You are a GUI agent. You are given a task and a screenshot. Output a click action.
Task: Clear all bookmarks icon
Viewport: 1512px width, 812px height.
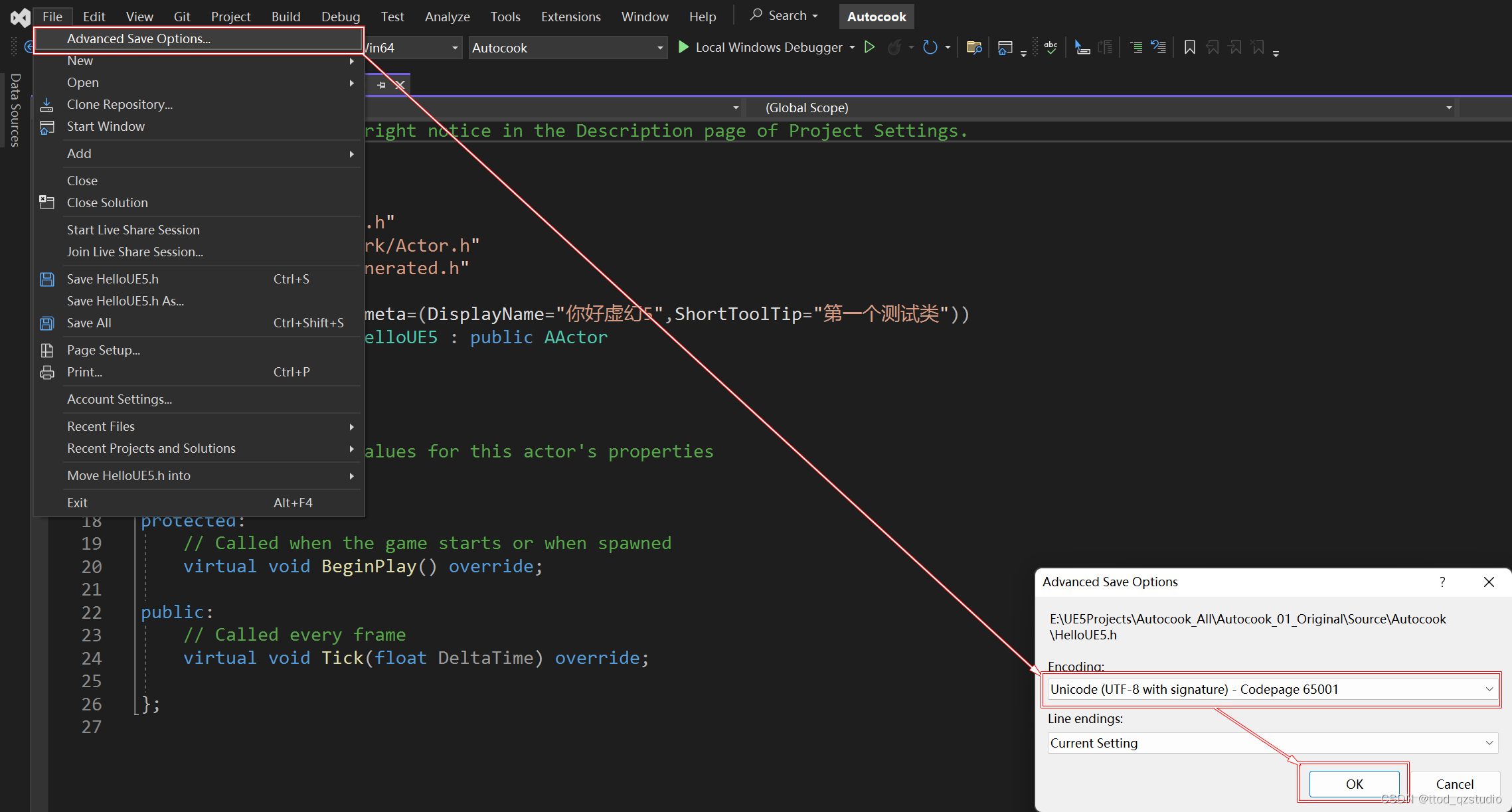tap(1258, 47)
